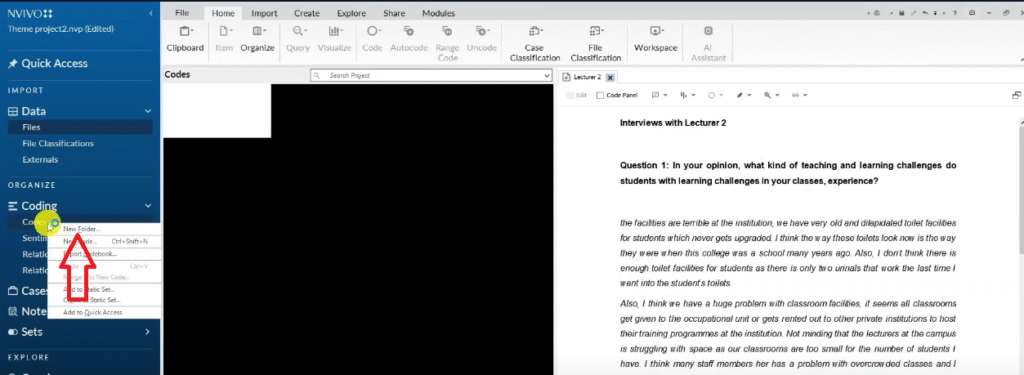The image size is (1024, 375).
Task: Click the document's vertical scrollbar
Action: click(1021, 189)
